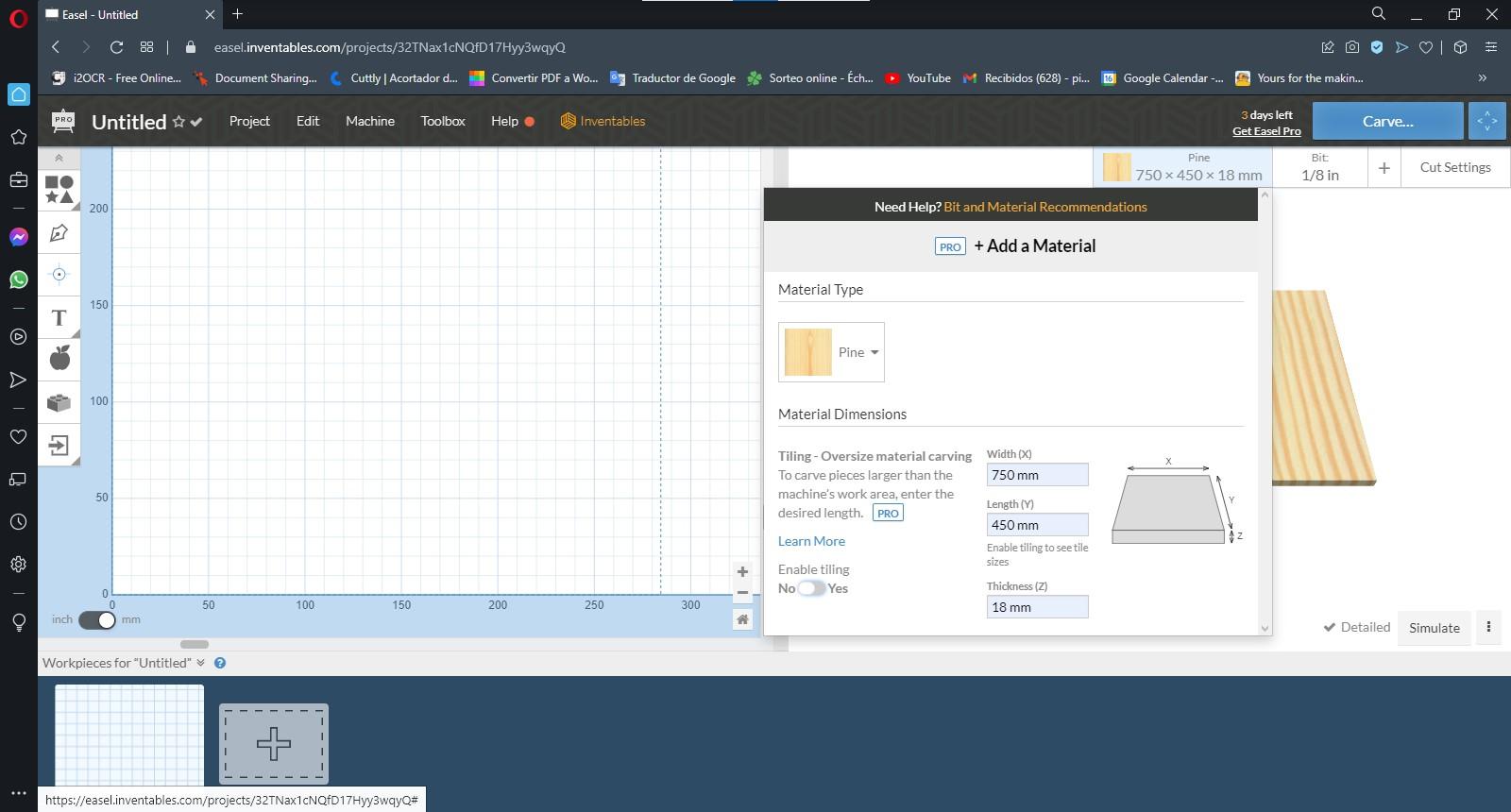Open the material panel Pine 750 × 450

coord(1183,167)
